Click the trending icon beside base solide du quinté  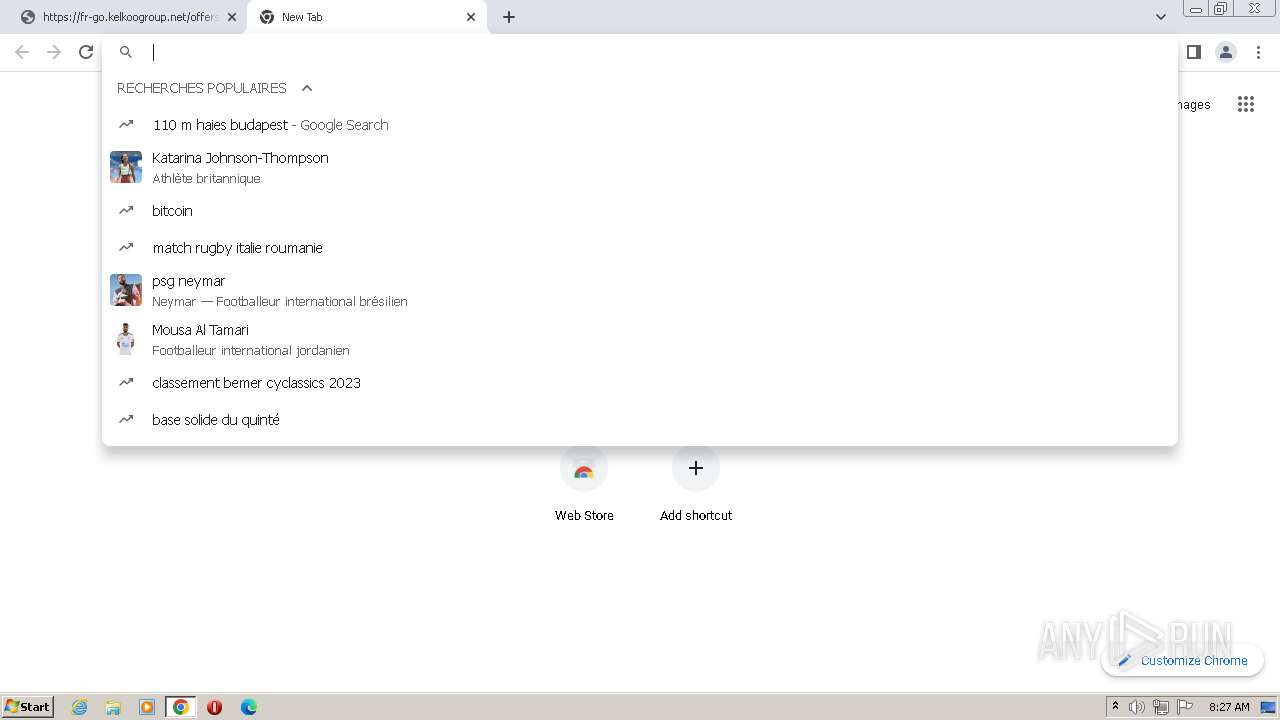[126, 419]
